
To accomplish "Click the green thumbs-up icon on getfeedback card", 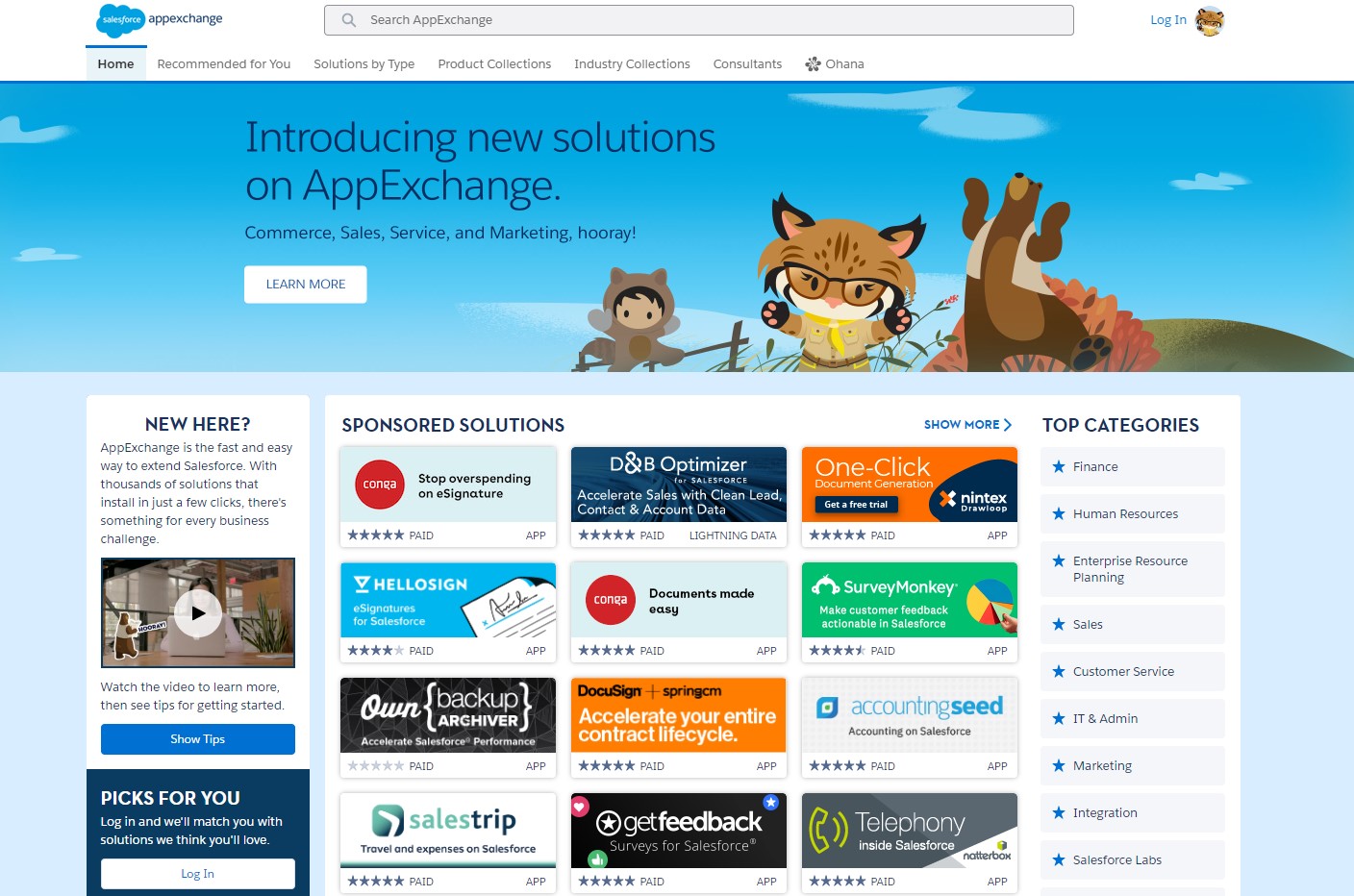I will (597, 859).
